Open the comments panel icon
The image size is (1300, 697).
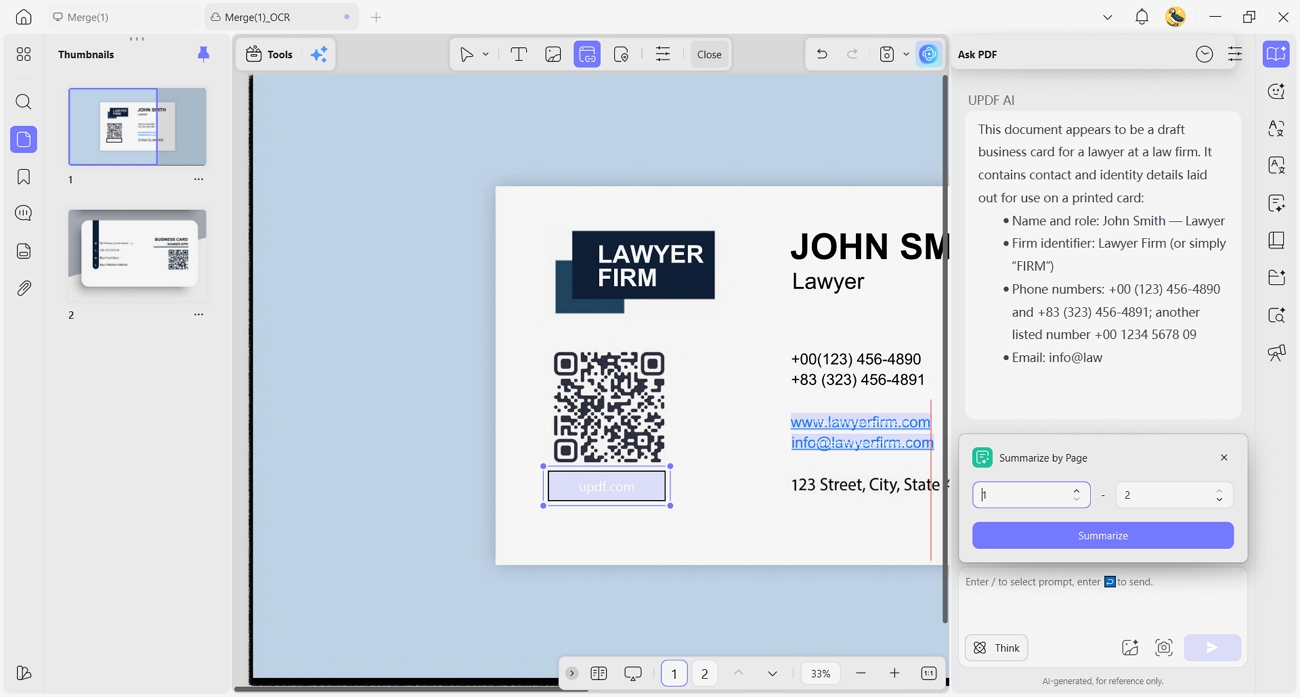(x=23, y=213)
